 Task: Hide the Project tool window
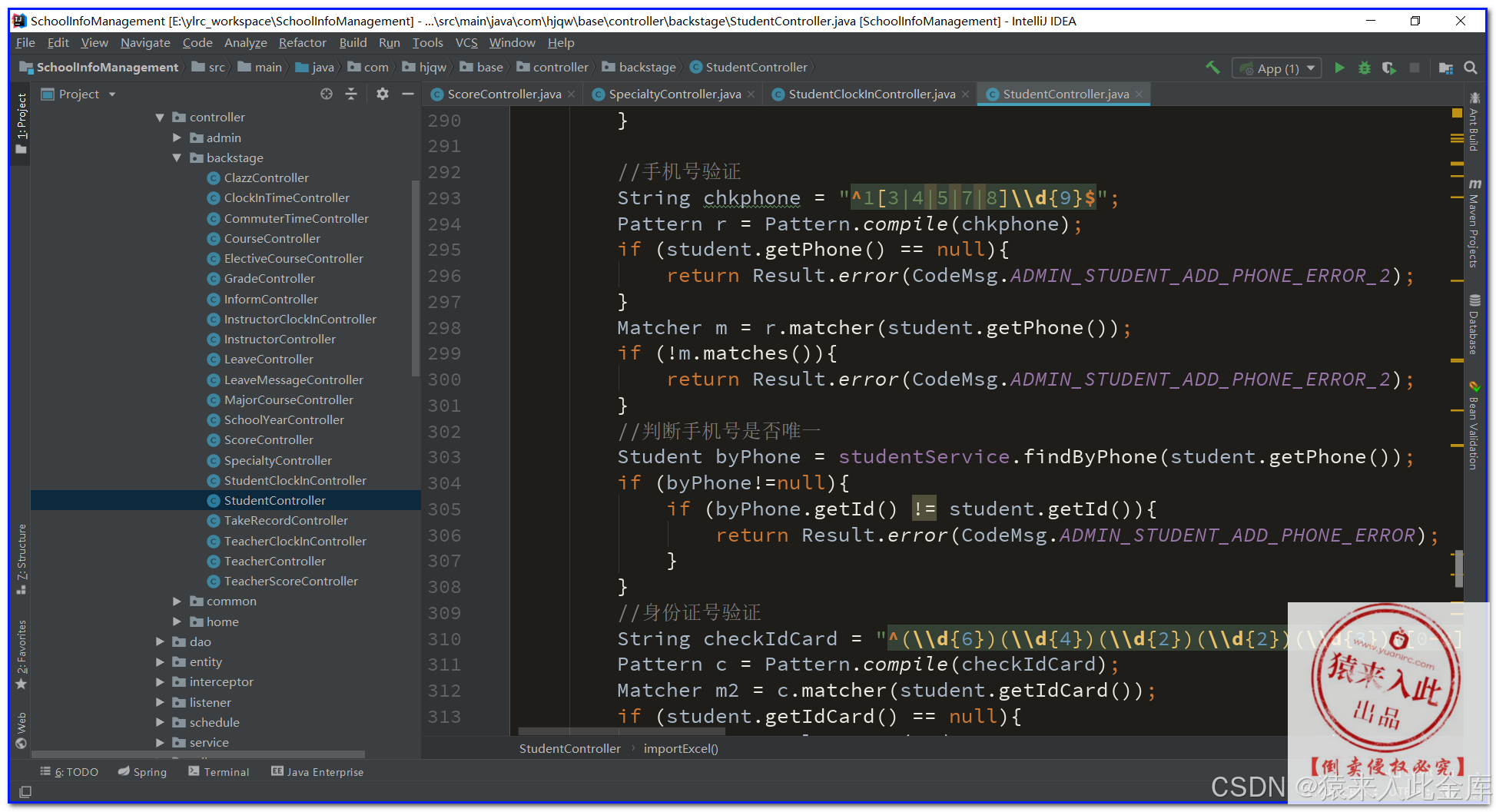pyautogui.click(x=408, y=94)
